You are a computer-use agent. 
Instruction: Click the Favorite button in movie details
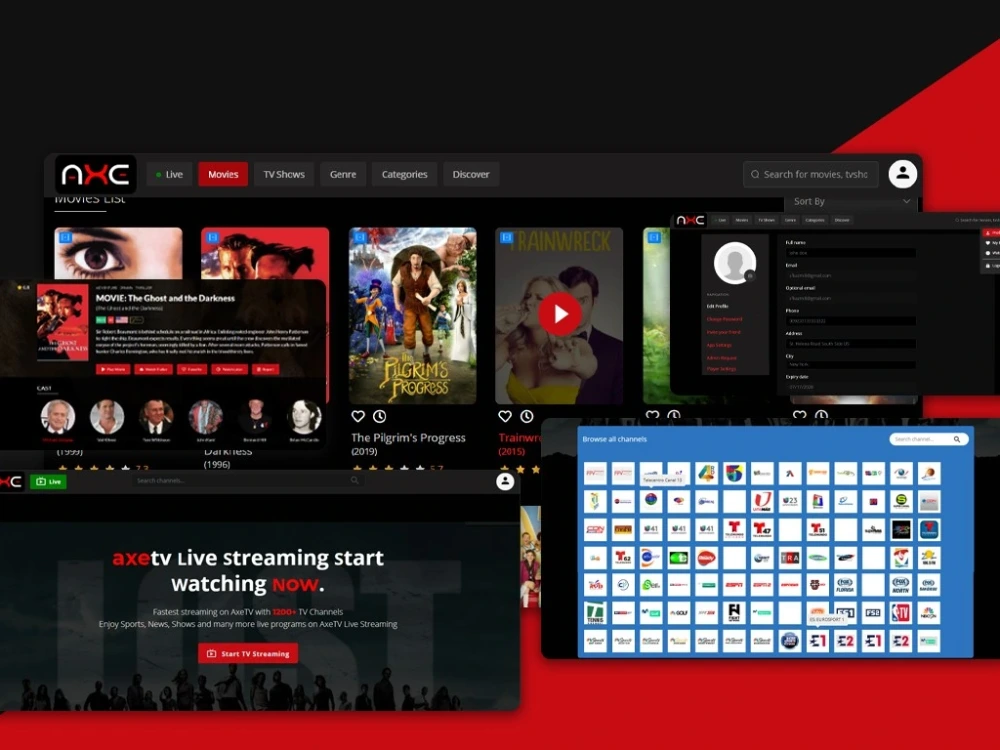click(x=192, y=369)
